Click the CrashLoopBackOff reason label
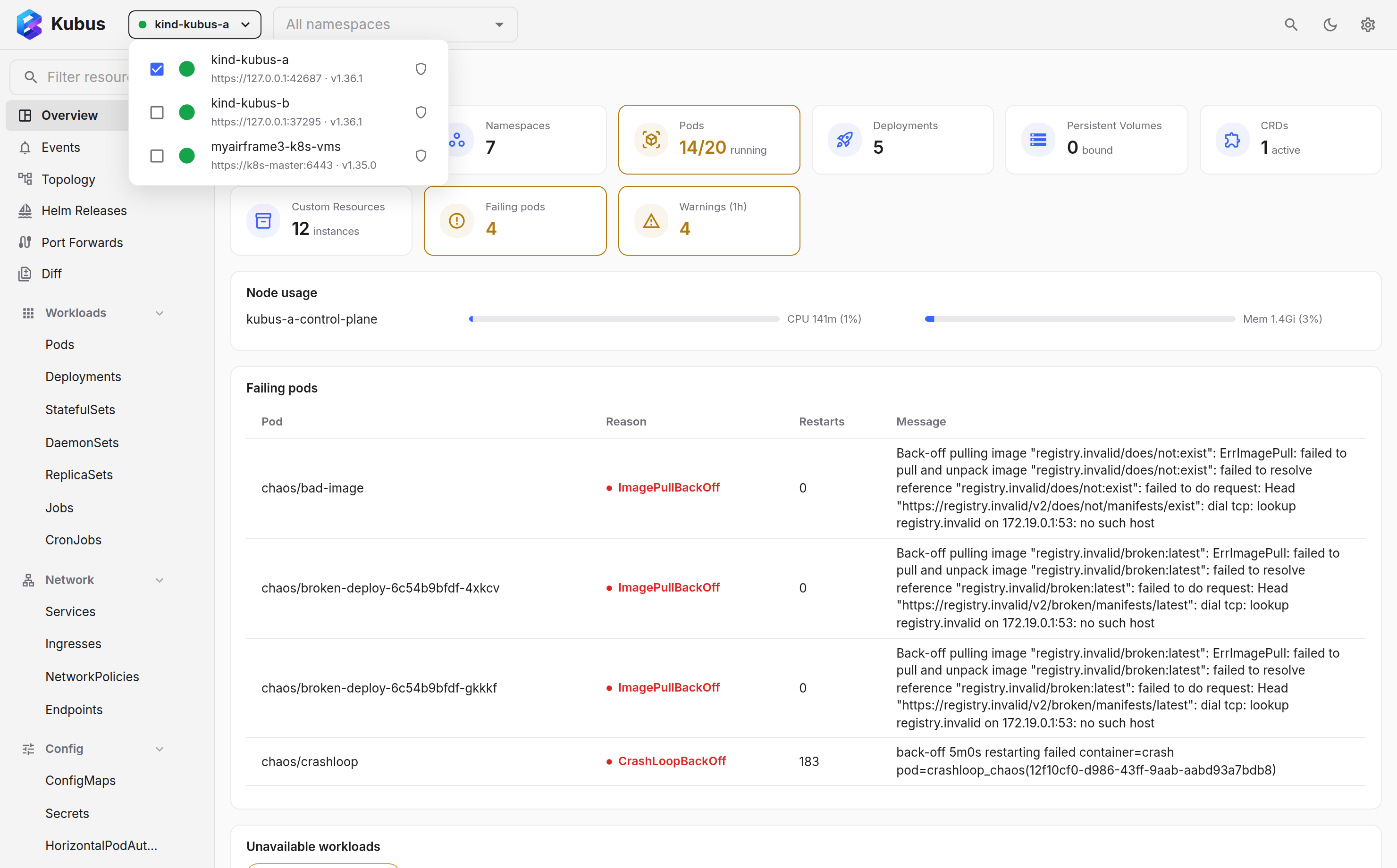This screenshot has height=868, width=1397. point(672,761)
